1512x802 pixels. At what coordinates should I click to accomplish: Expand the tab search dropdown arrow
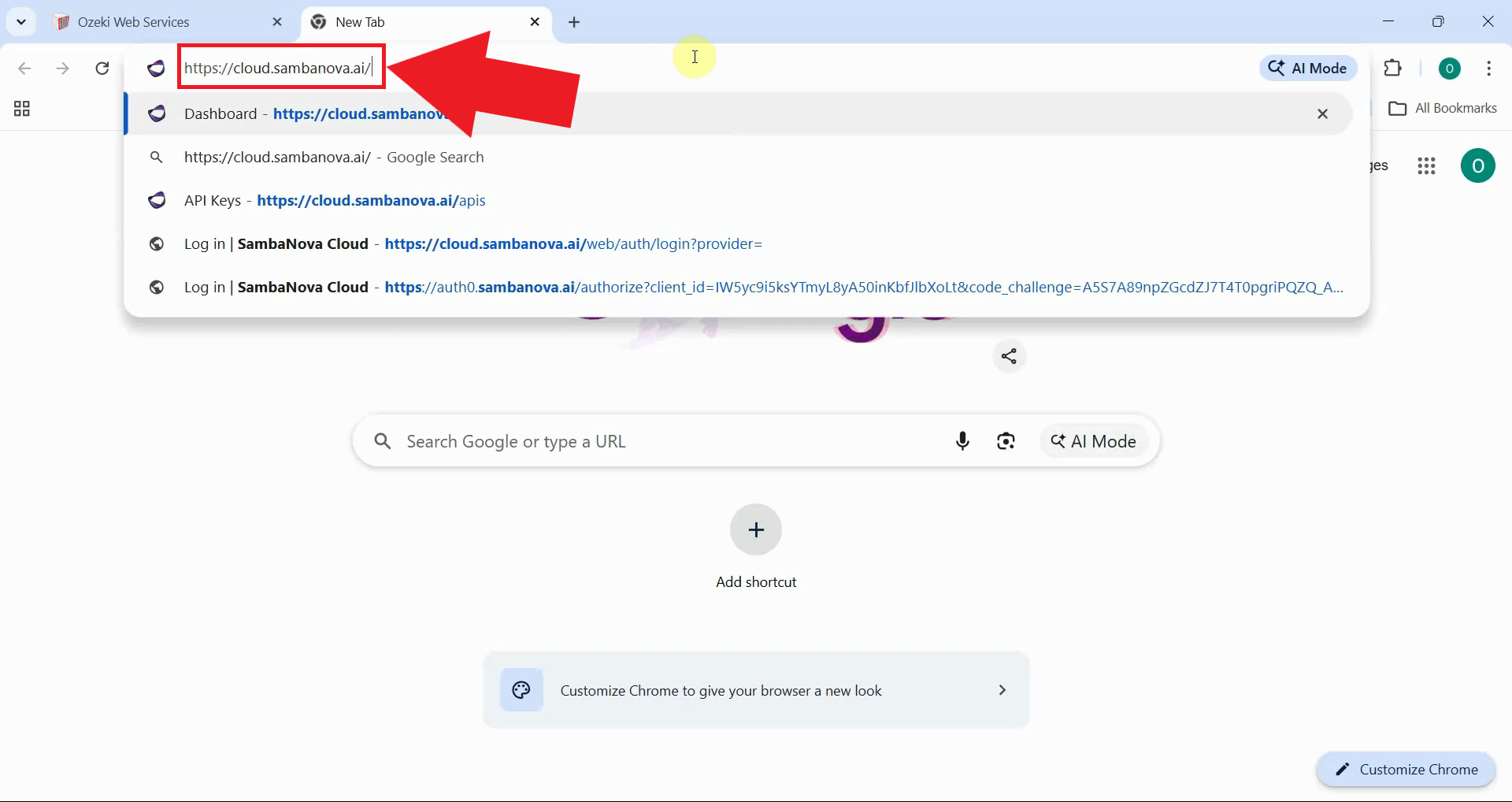click(x=21, y=21)
